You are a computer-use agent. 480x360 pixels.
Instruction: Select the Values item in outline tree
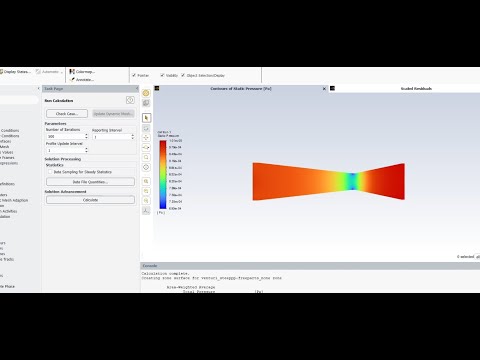pyautogui.click(x=7, y=152)
